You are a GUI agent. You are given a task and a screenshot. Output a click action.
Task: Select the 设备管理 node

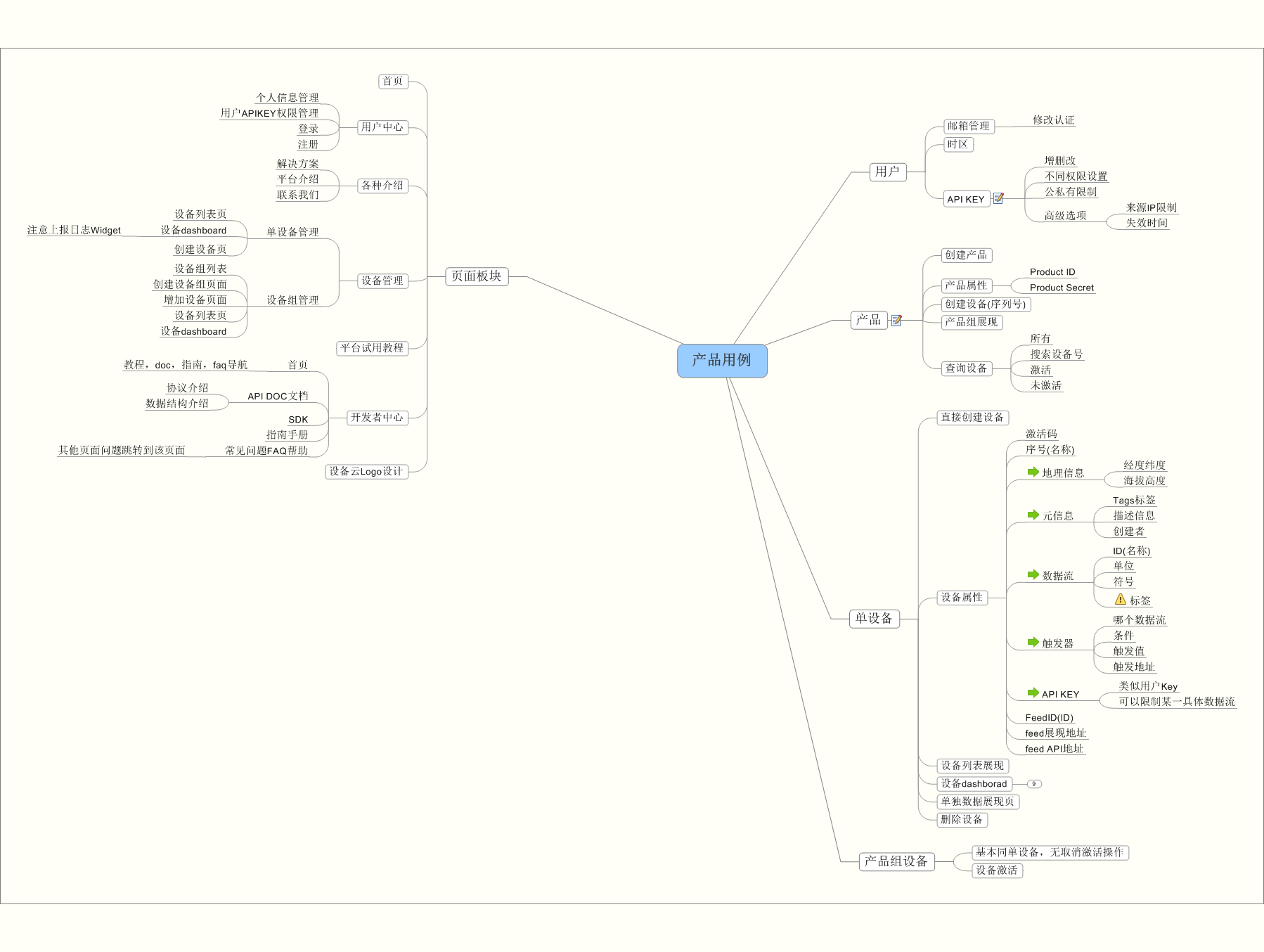click(382, 281)
